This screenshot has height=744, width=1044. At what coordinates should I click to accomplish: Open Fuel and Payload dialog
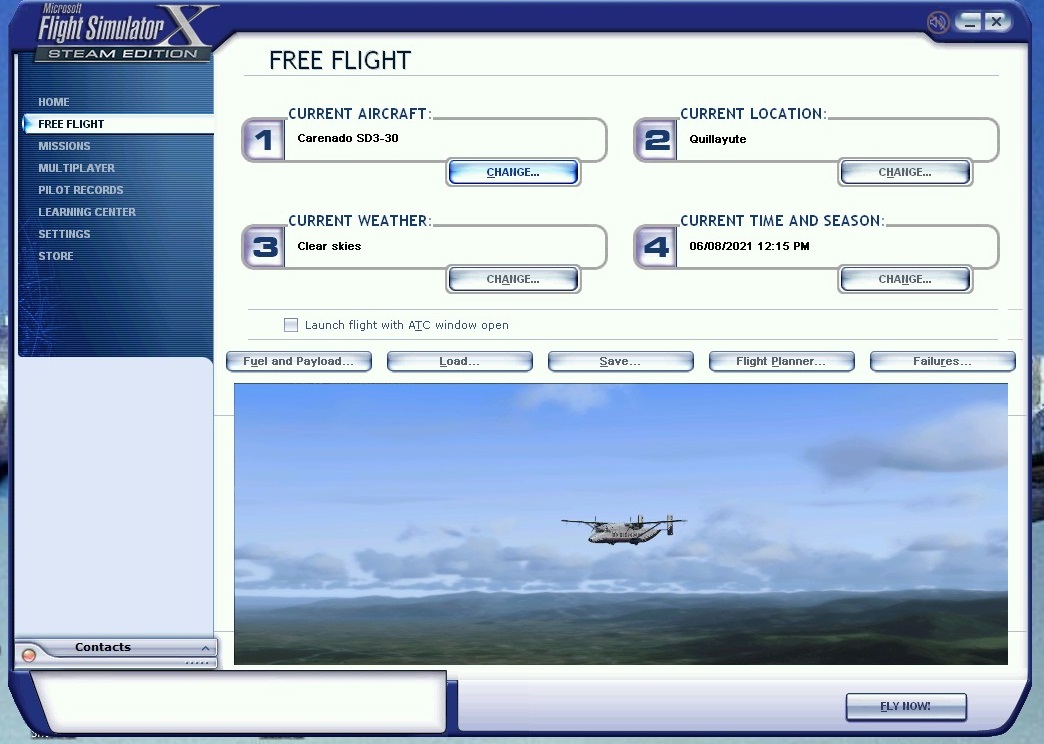[299, 361]
